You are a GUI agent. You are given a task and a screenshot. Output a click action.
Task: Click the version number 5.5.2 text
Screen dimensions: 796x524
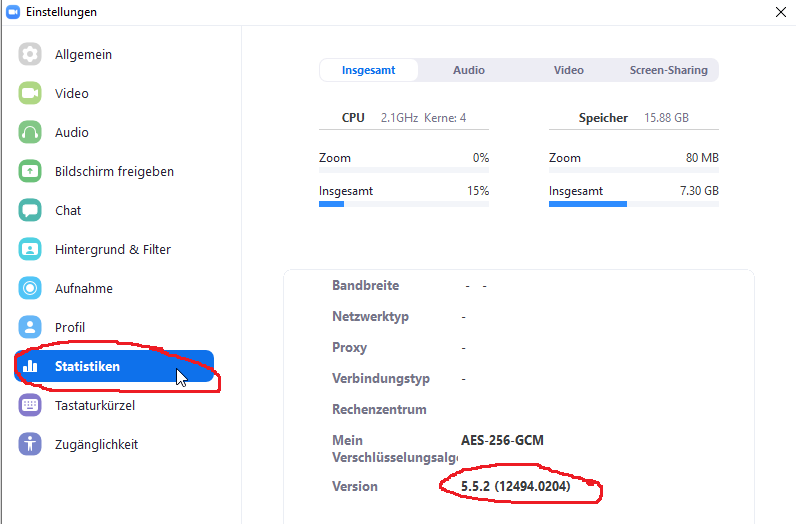point(515,487)
